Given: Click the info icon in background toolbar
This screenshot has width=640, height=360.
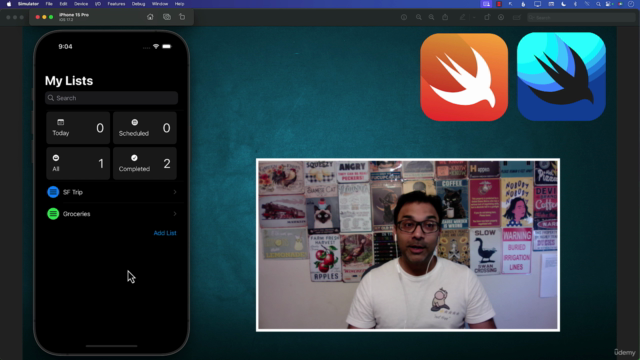Looking at the screenshot, I should (x=404, y=18).
